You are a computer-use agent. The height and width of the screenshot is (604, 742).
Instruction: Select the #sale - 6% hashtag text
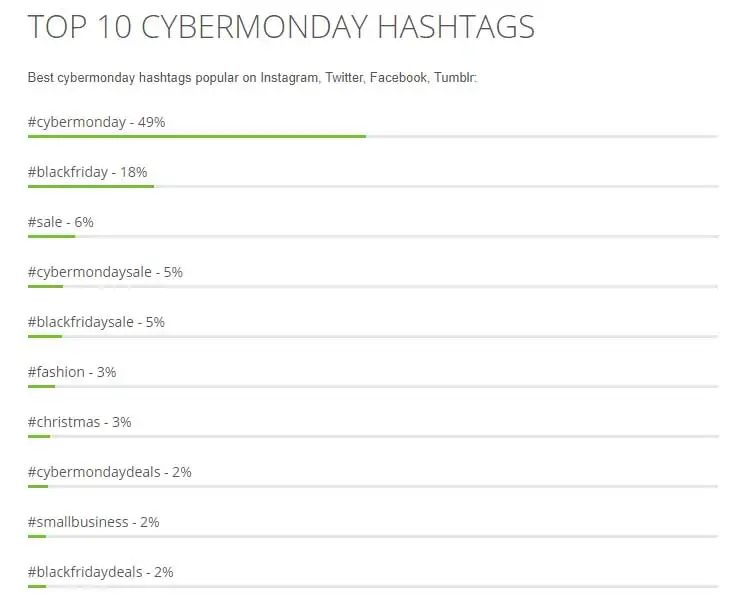tap(61, 222)
